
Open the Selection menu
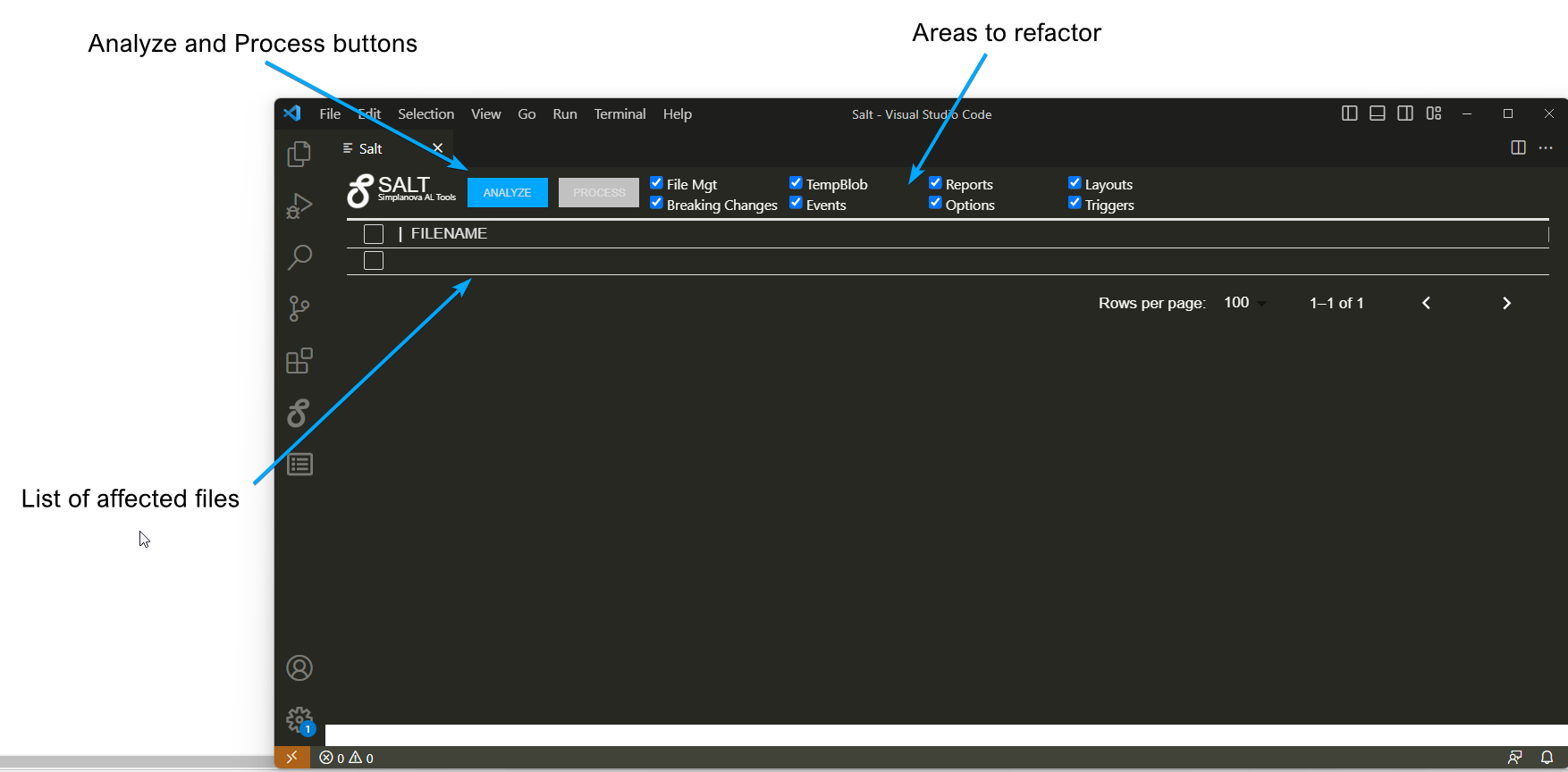click(x=426, y=114)
